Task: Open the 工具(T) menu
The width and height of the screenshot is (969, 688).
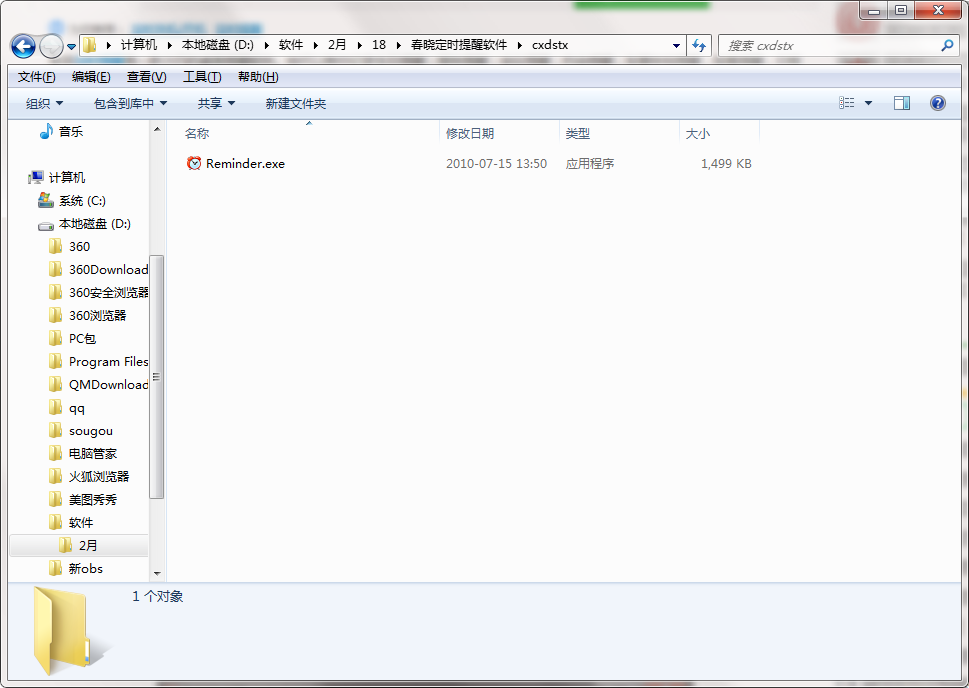Action: (202, 77)
